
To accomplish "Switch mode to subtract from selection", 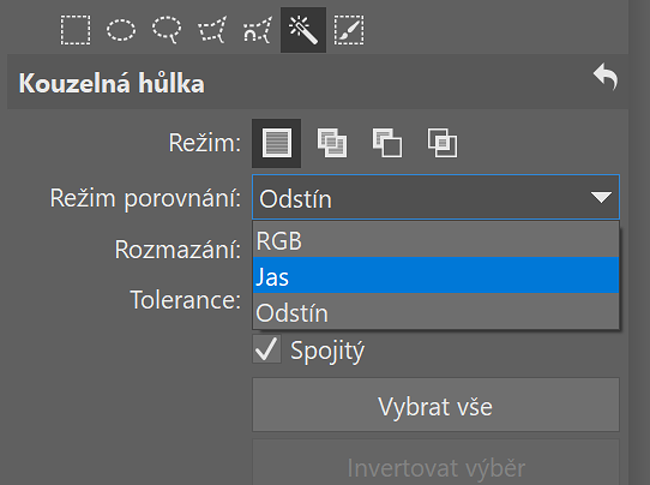I will [x=387, y=143].
